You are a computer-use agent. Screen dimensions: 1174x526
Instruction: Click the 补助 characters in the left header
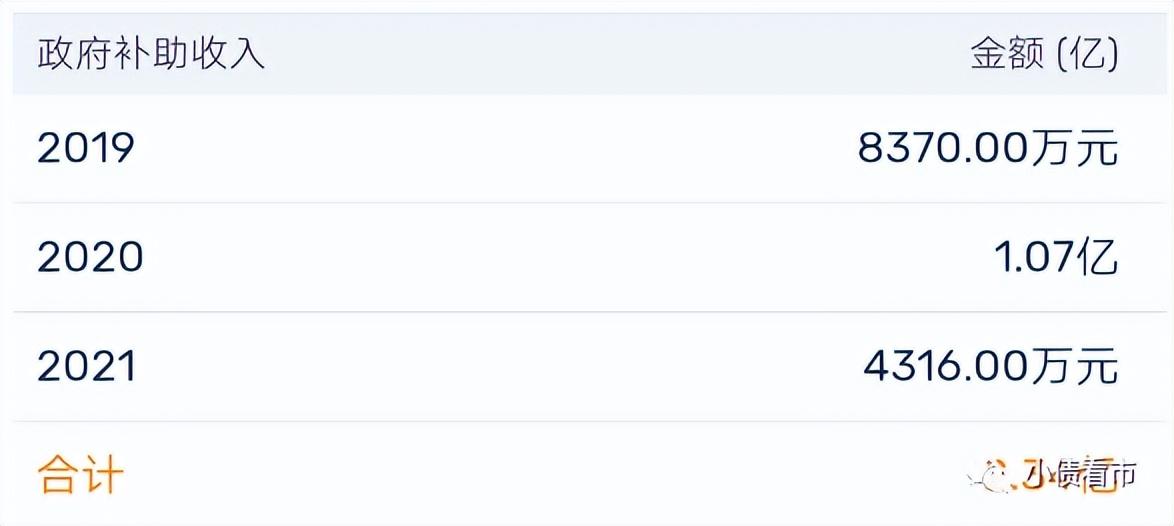point(151,54)
